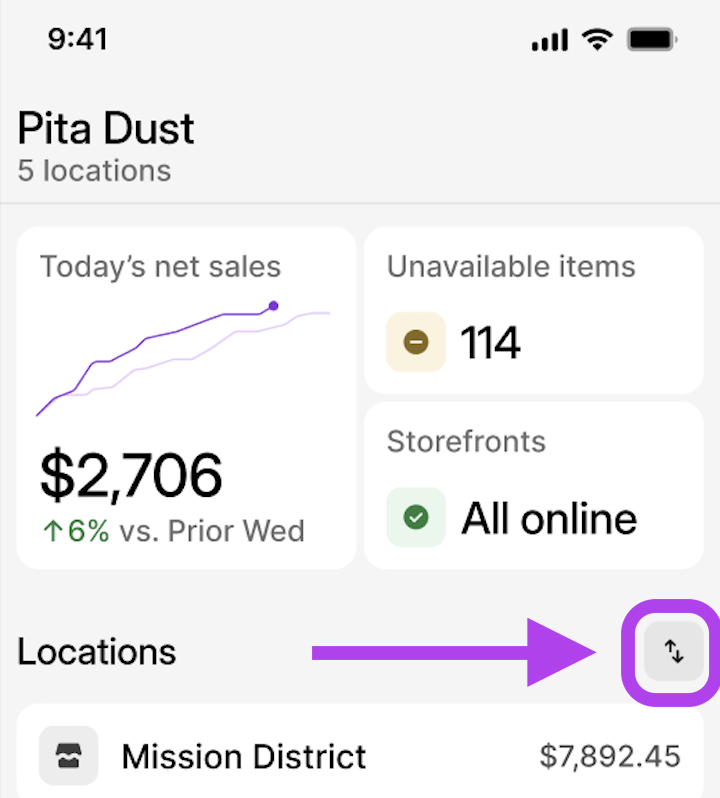Select the Mission District location name
This screenshot has height=798, width=720.
click(x=244, y=756)
